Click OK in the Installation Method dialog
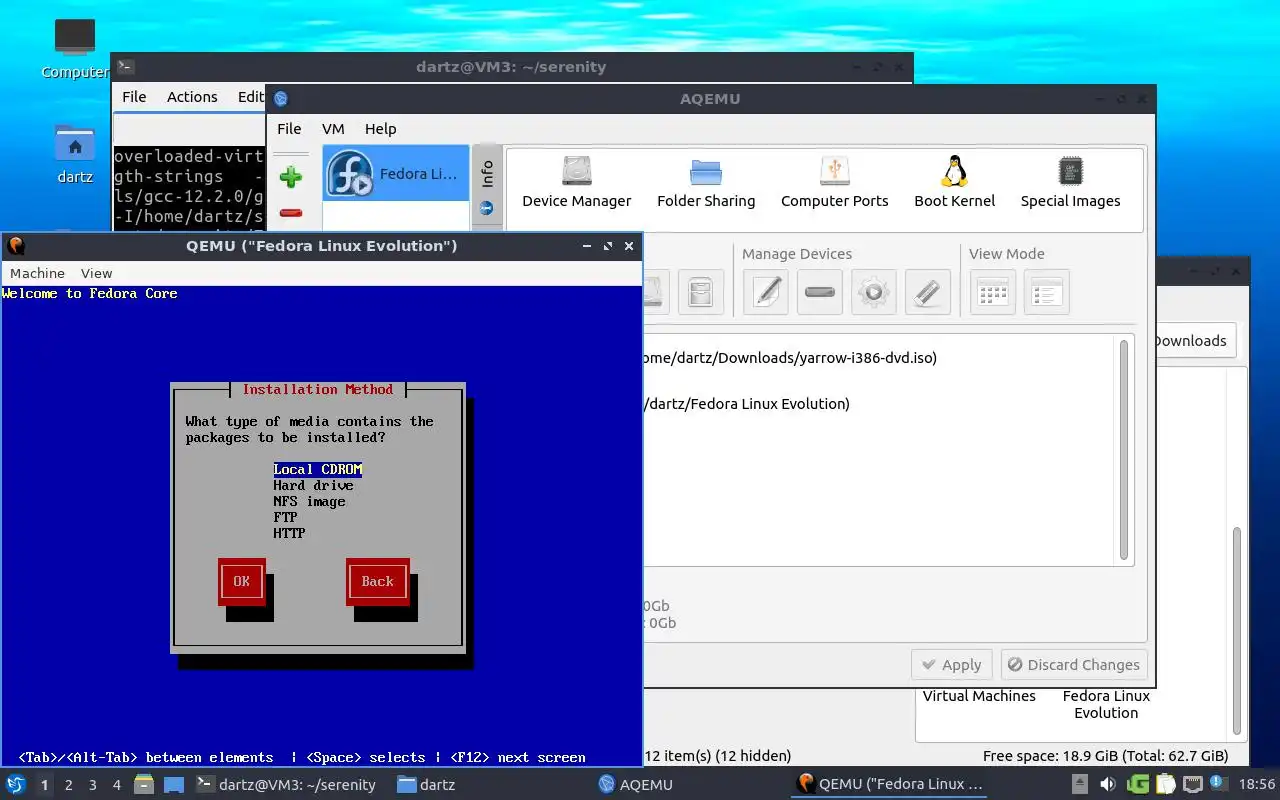The image size is (1280, 800). 242,581
